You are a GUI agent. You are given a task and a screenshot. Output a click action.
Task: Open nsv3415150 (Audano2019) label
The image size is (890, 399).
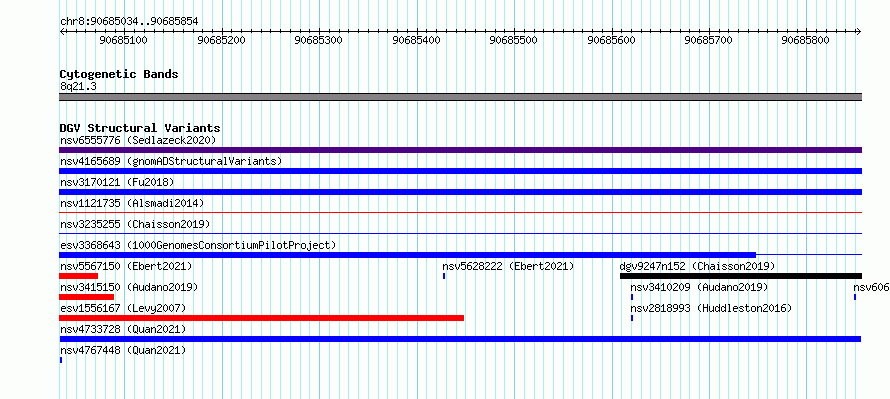pos(129,287)
